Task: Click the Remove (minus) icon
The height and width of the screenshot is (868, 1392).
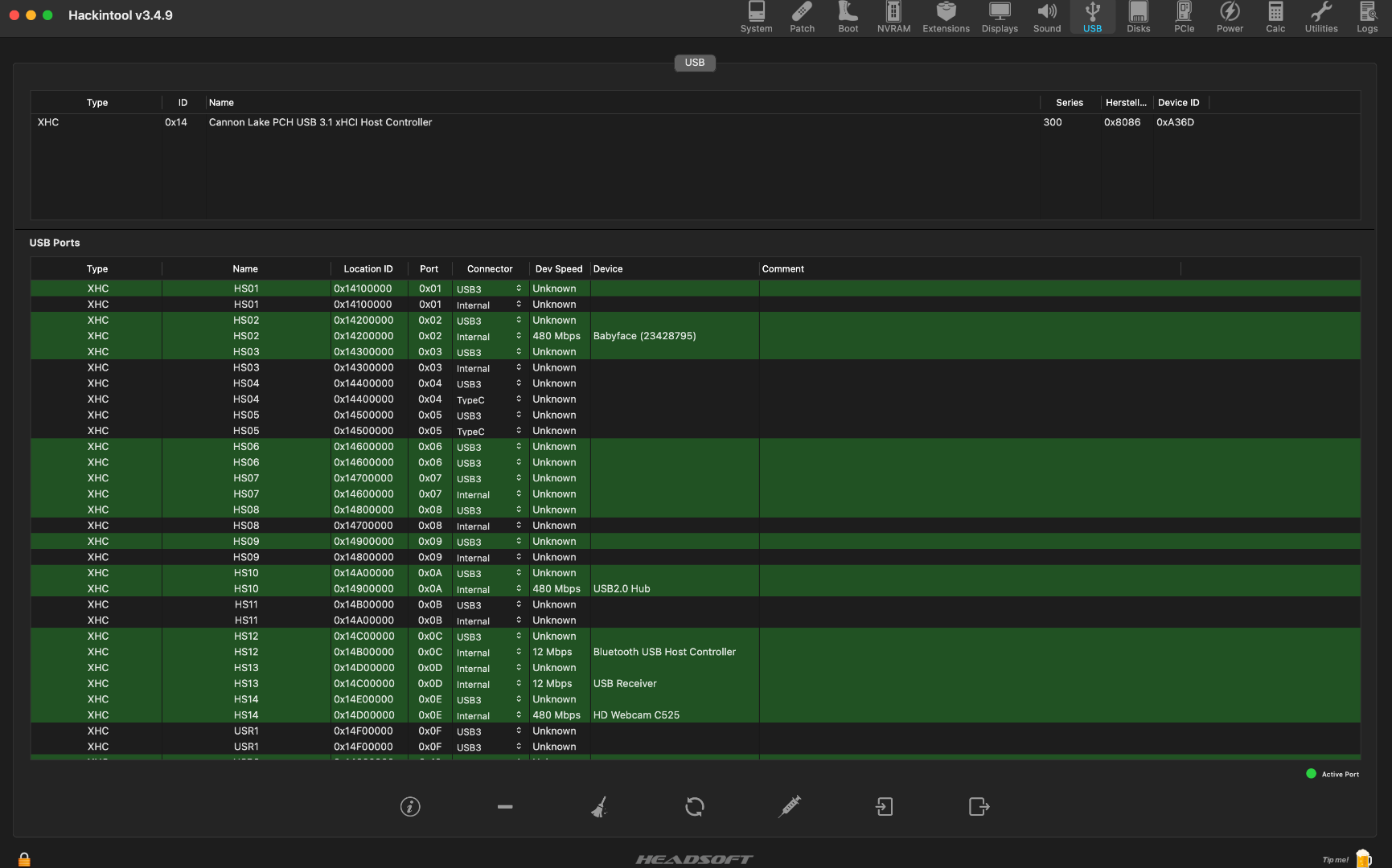Action: pos(505,806)
